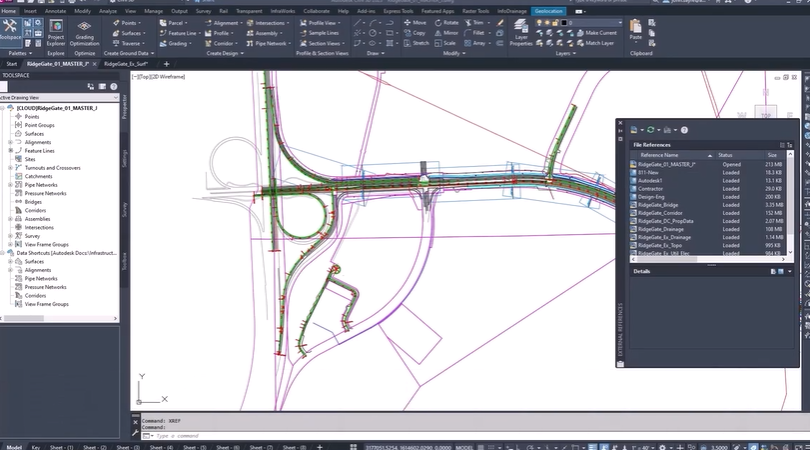Select the Move tool

point(415,23)
